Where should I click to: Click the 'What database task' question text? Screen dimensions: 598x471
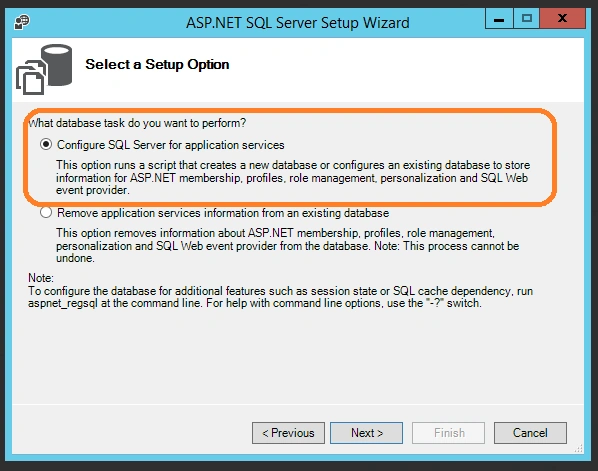(x=137, y=123)
